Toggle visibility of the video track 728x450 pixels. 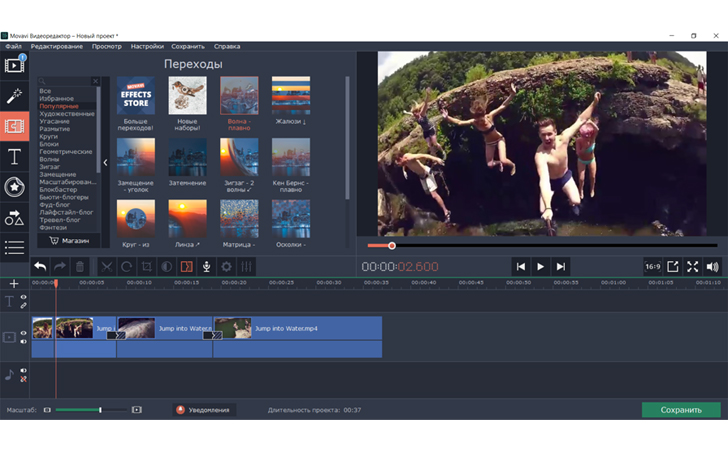pos(24,334)
